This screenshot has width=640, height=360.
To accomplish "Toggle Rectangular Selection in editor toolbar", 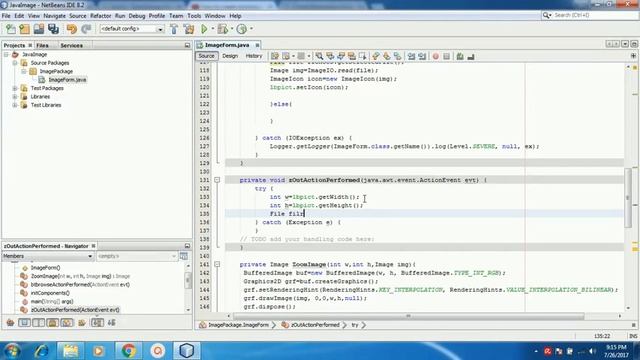I will pos(362,56).
